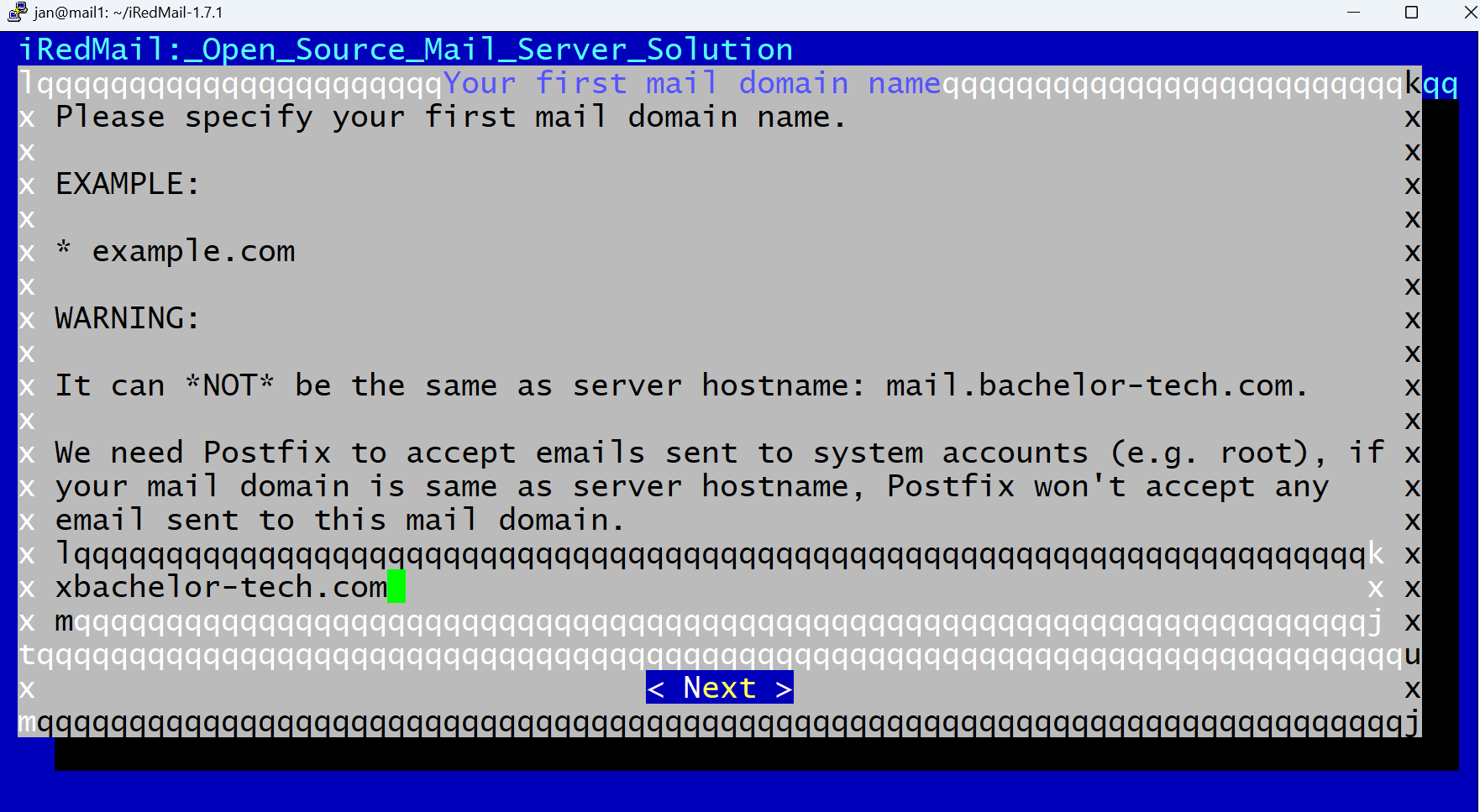Click the 'iRedMail:_Open_Source_Mail_Server_Solution' header
Viewport: 1480px width, 812px height.
[406, 50]
